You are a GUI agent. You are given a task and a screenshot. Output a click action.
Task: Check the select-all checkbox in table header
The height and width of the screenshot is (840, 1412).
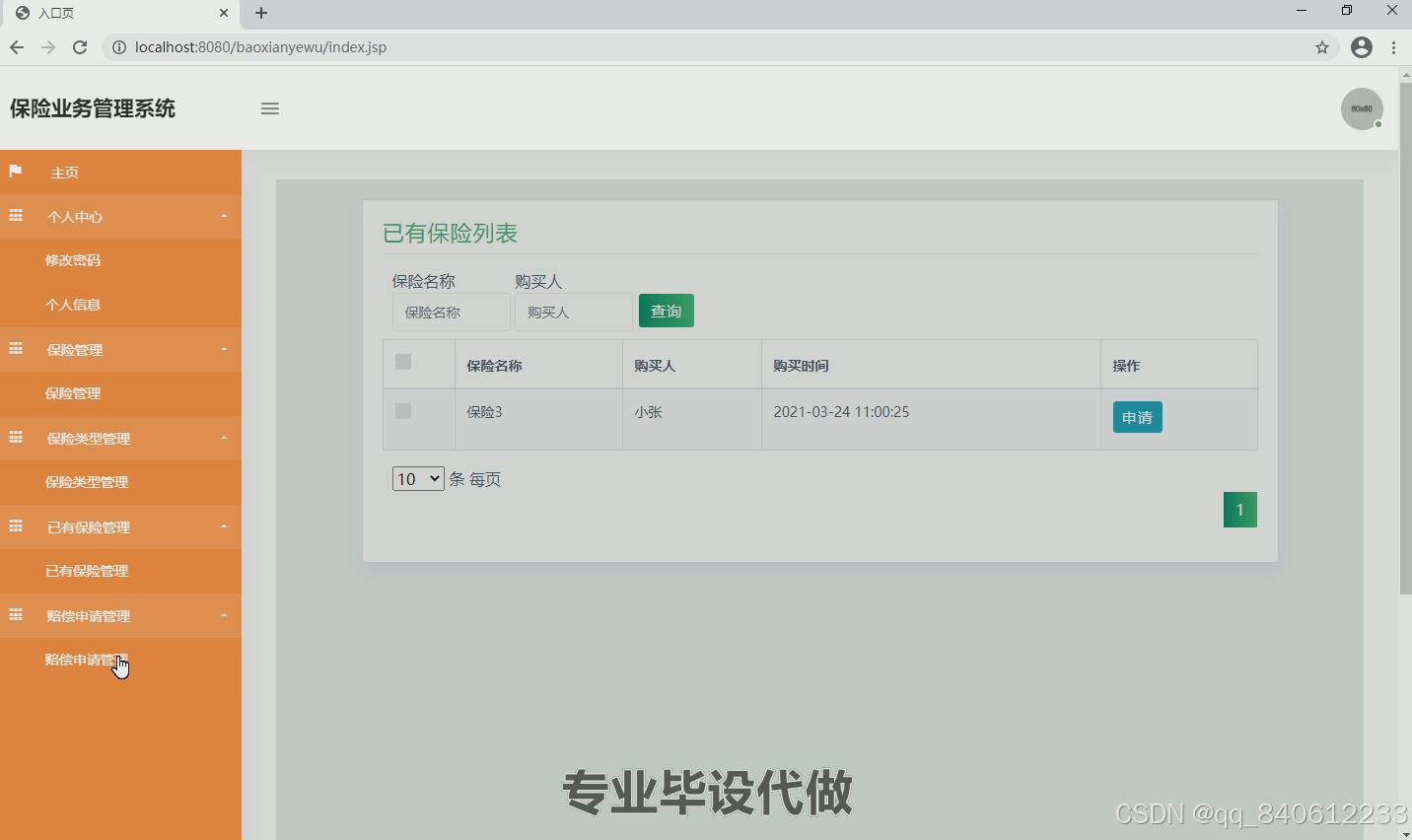[402, 362]
